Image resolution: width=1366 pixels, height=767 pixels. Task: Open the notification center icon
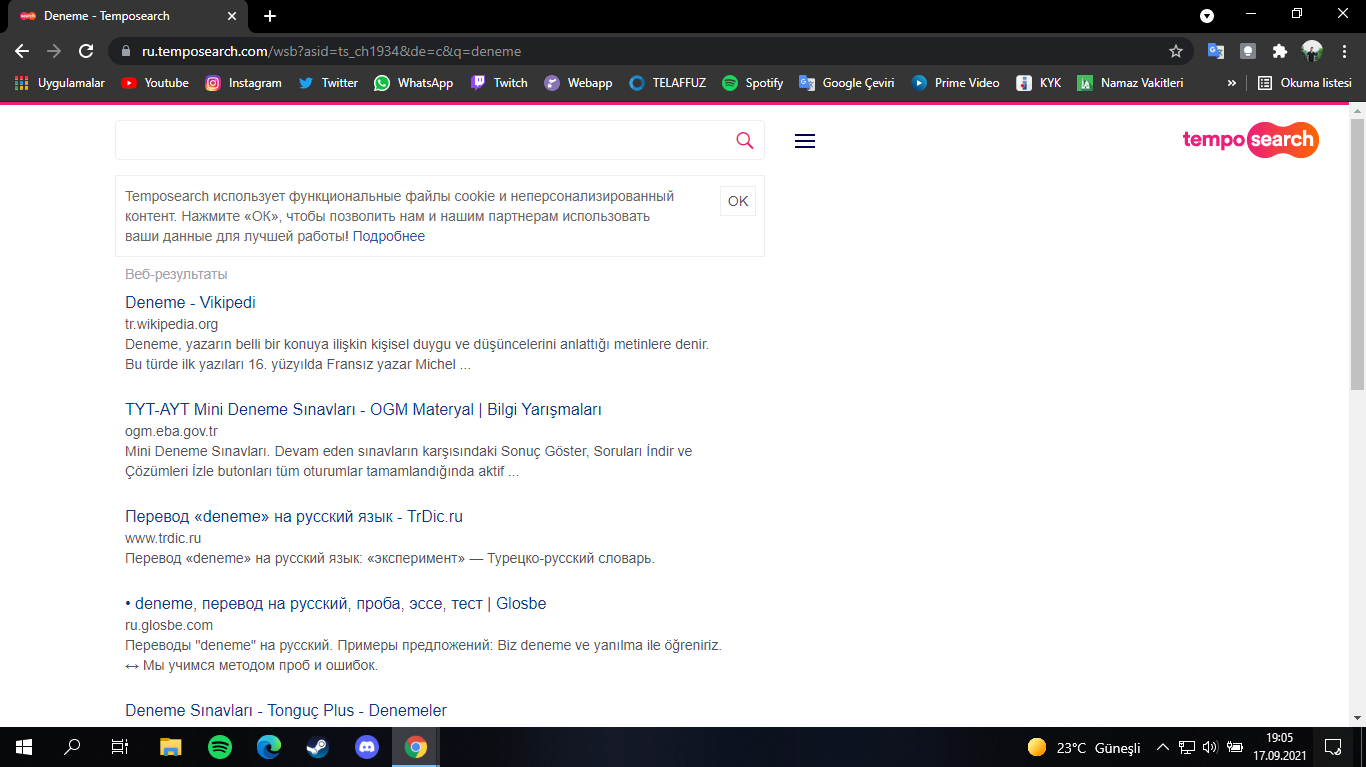pos(1333,747)
